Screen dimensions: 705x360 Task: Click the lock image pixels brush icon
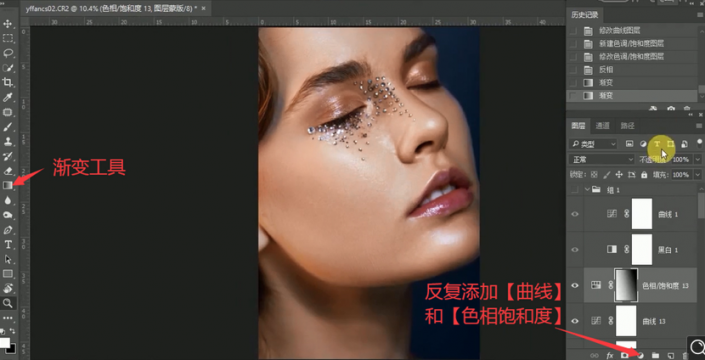[607, 174]
